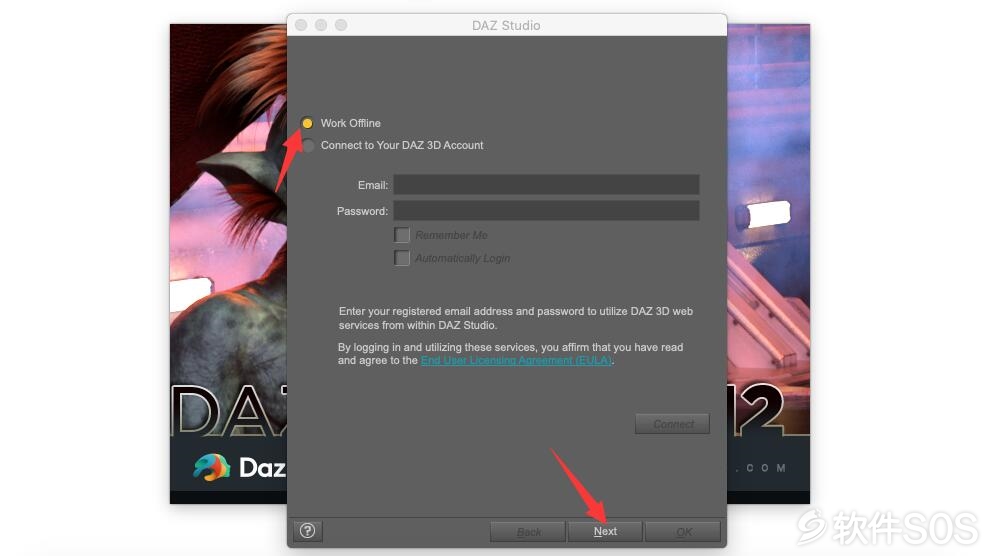Go back with the Back button

click(x=528, y=531)
